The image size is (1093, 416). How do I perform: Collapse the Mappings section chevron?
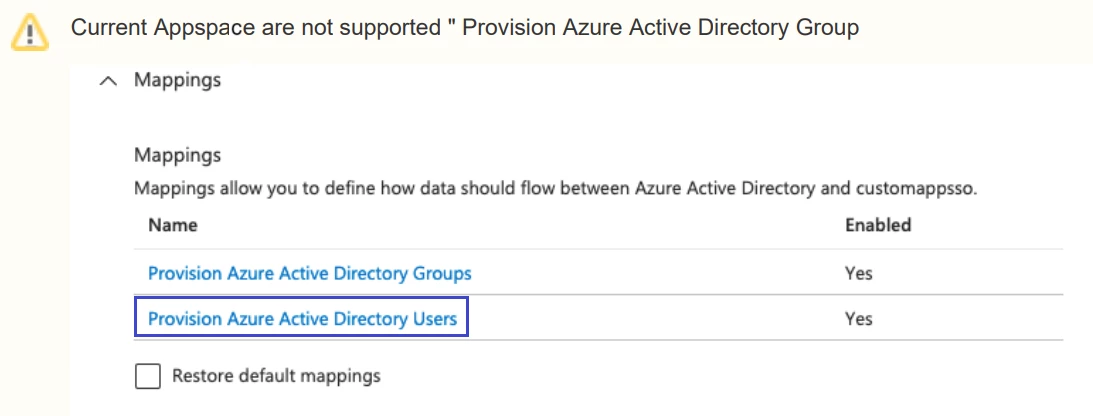(x=109, y=82)
